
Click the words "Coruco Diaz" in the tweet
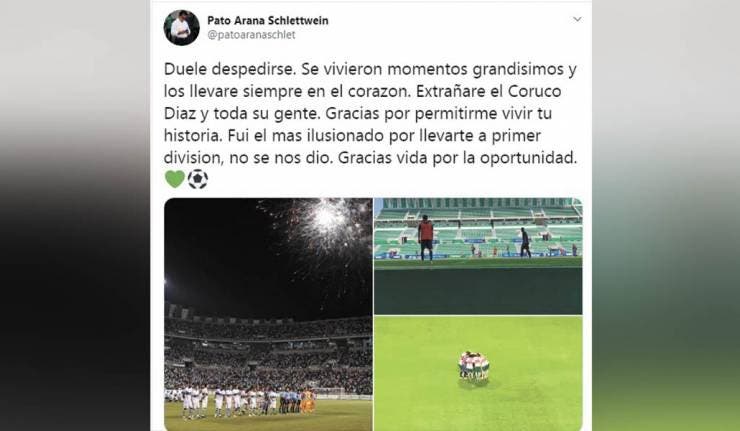[x=362, y=102]
